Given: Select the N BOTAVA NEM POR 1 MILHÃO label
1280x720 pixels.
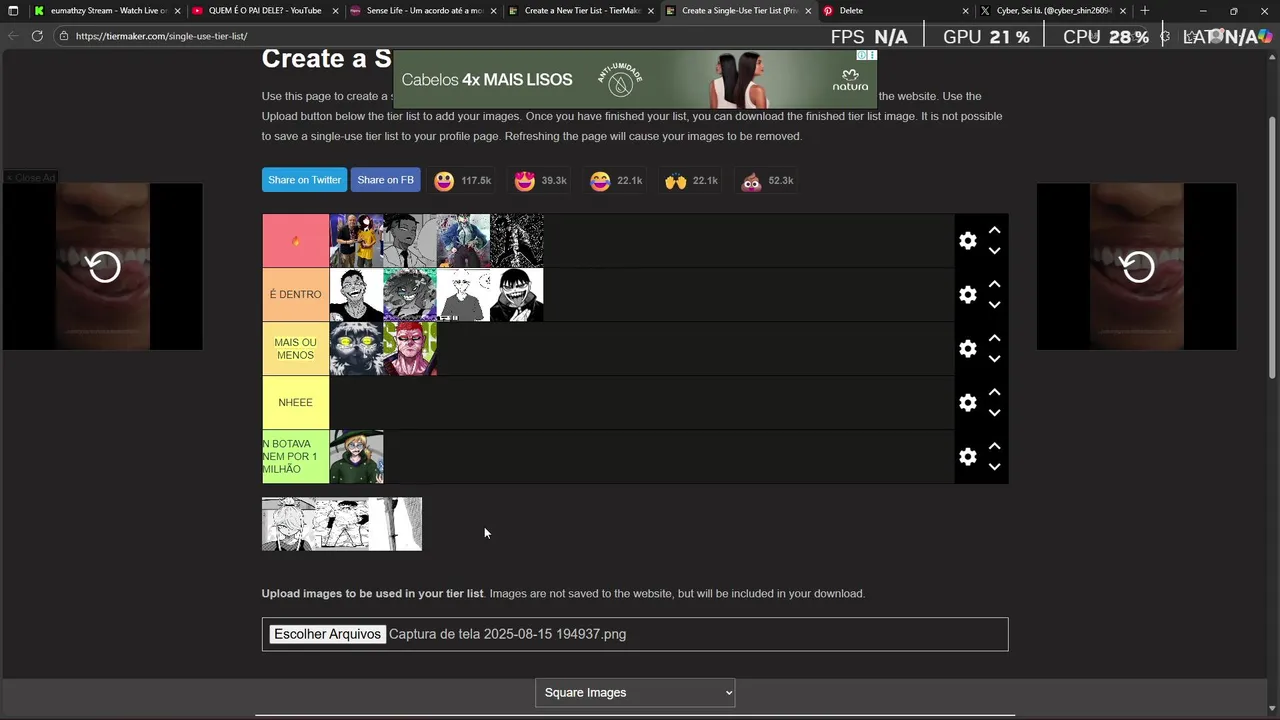Looking at the screenshot, I should click(295, 457).
